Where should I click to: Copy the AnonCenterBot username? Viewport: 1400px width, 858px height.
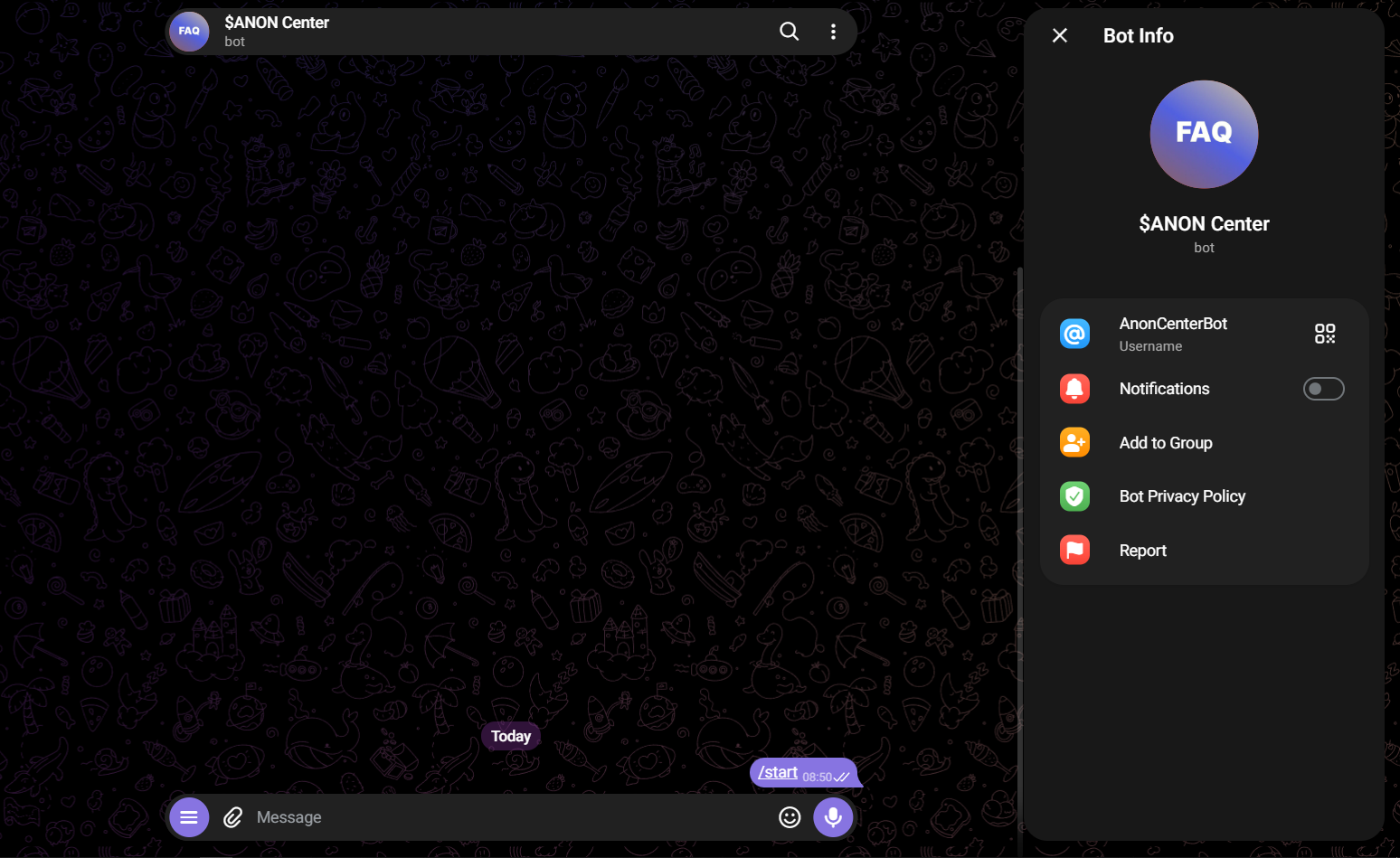click(1173, 324)
